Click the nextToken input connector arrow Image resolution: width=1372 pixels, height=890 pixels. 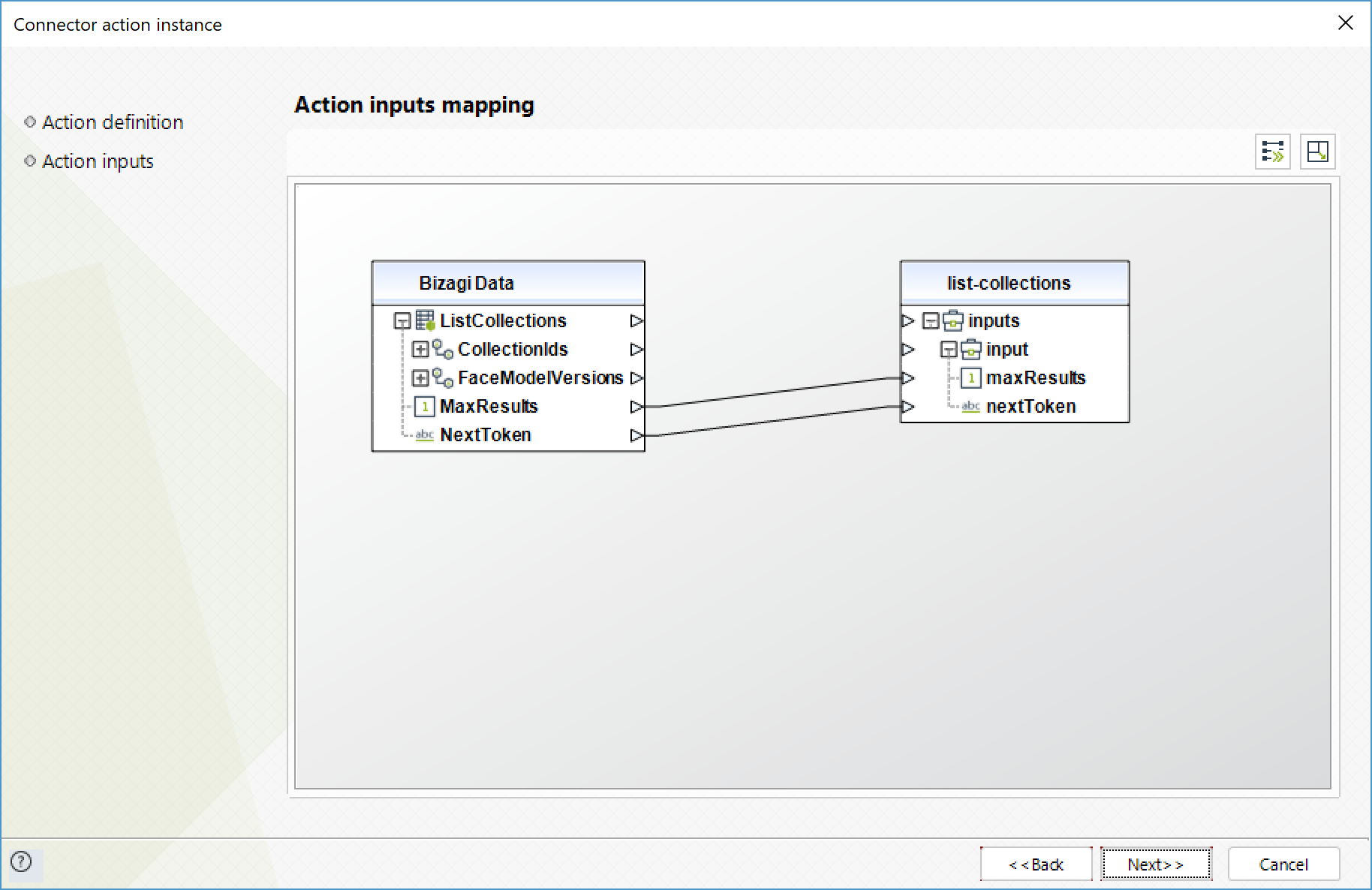click(908, 407)
